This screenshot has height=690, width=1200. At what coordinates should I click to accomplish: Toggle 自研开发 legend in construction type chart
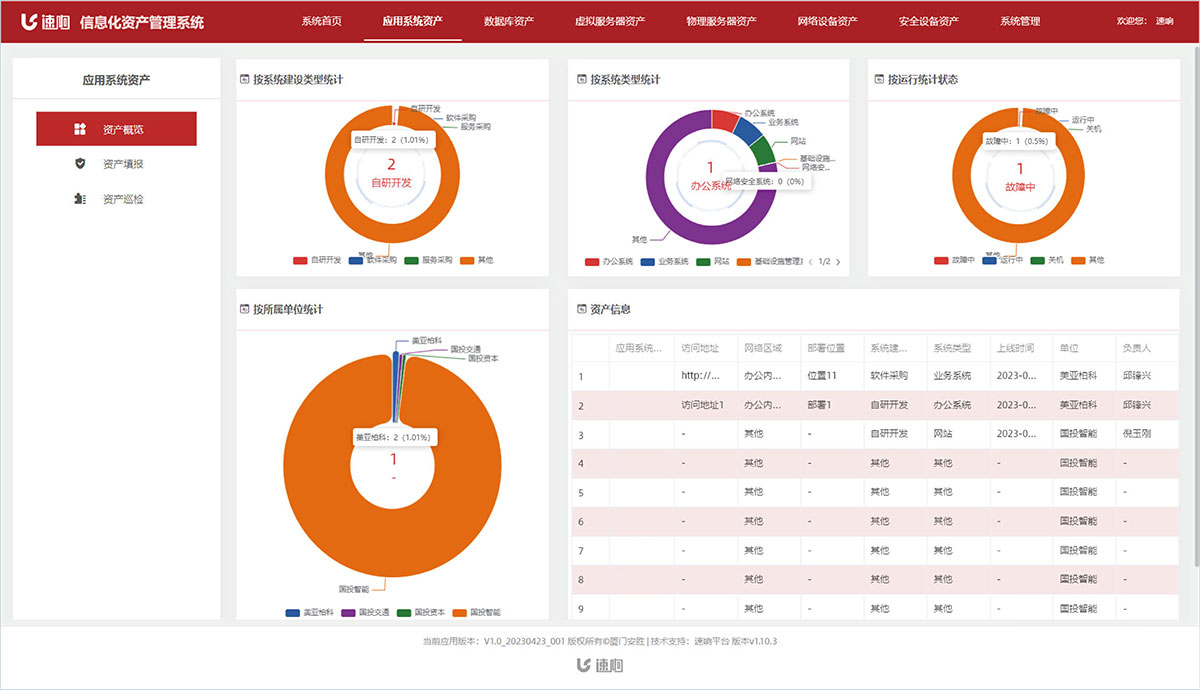click(x=317, y=260)
